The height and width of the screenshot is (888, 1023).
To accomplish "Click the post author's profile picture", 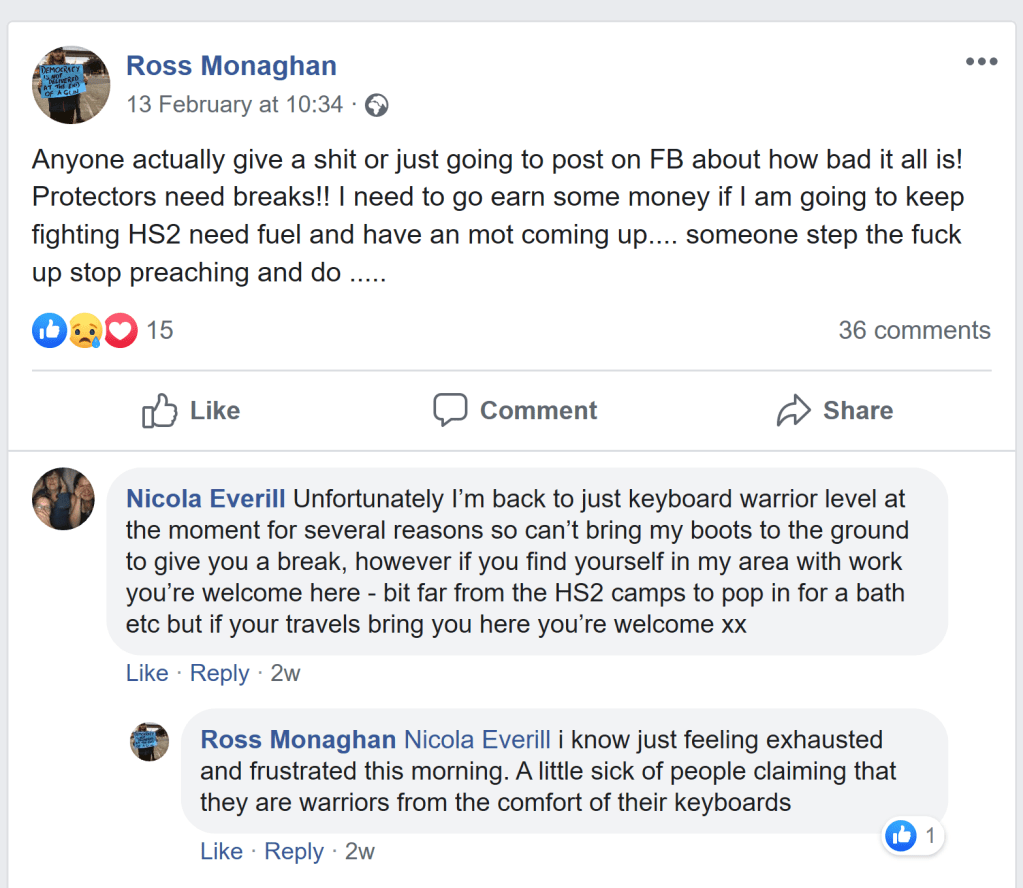I will (71, 84).
